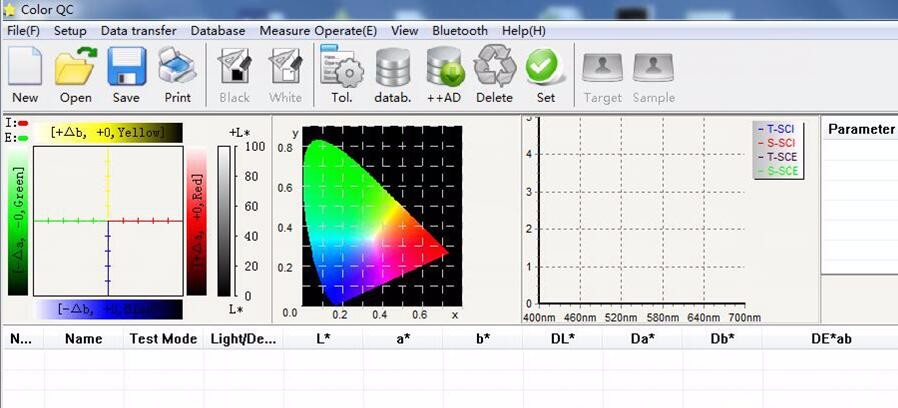Open the File(F) menu

[x=23, y=31]
